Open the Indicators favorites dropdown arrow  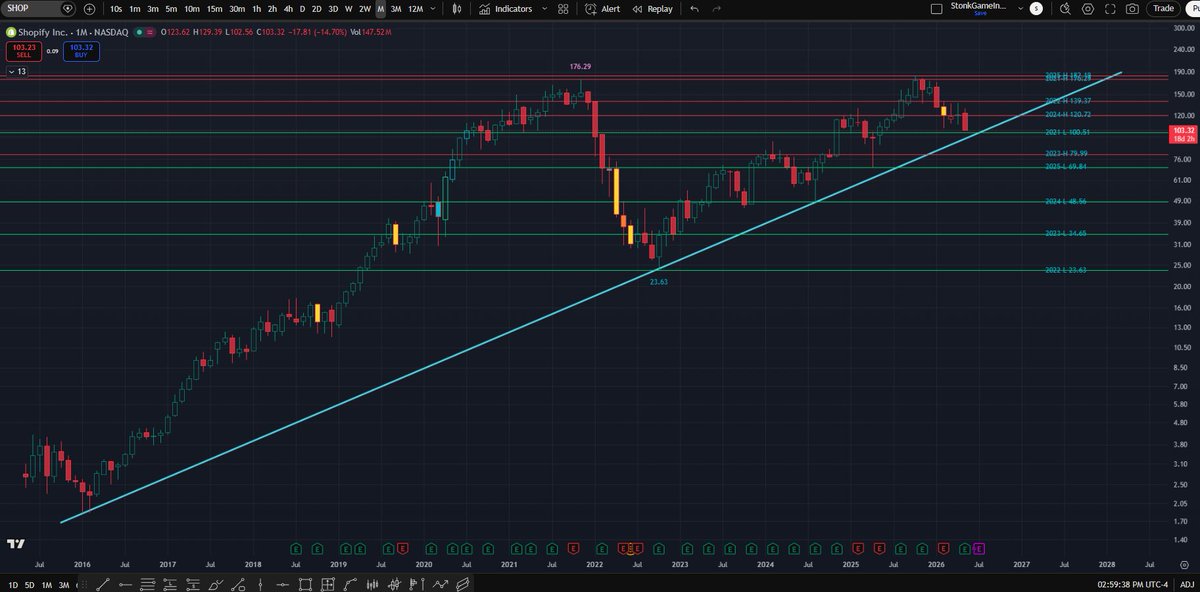[x=543, y=8]
